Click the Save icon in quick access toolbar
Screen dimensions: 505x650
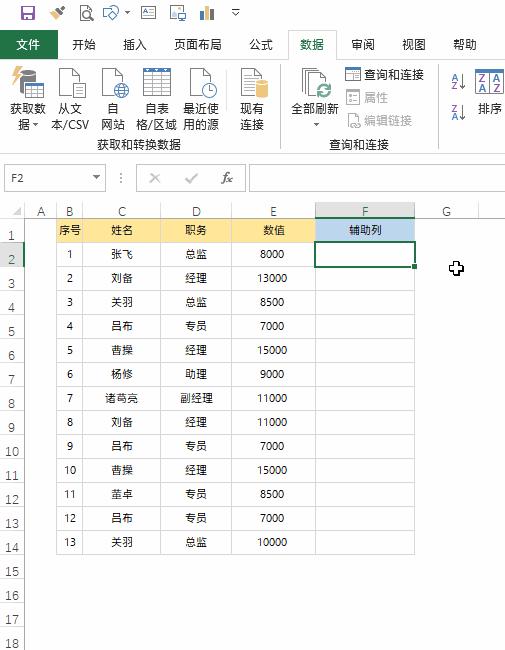click(28, 13)
